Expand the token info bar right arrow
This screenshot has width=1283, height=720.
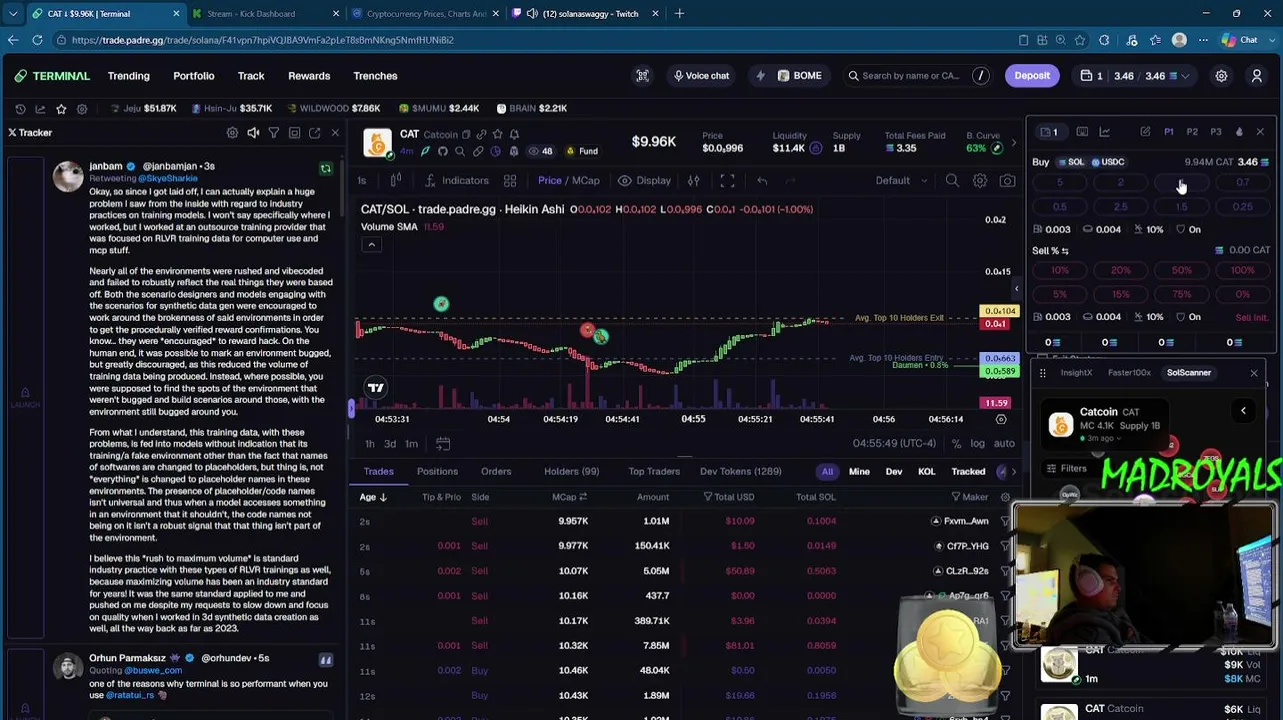tap(1013, 143)
